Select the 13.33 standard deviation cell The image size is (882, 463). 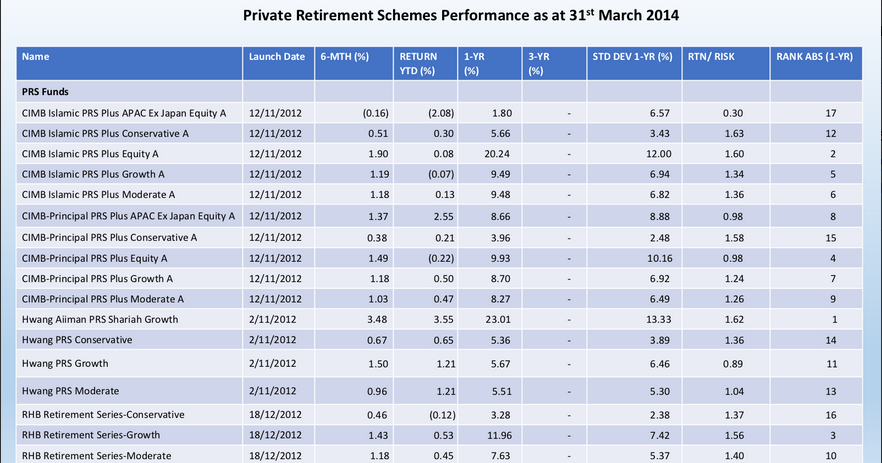pyautogui.click(x=658, y=320)
